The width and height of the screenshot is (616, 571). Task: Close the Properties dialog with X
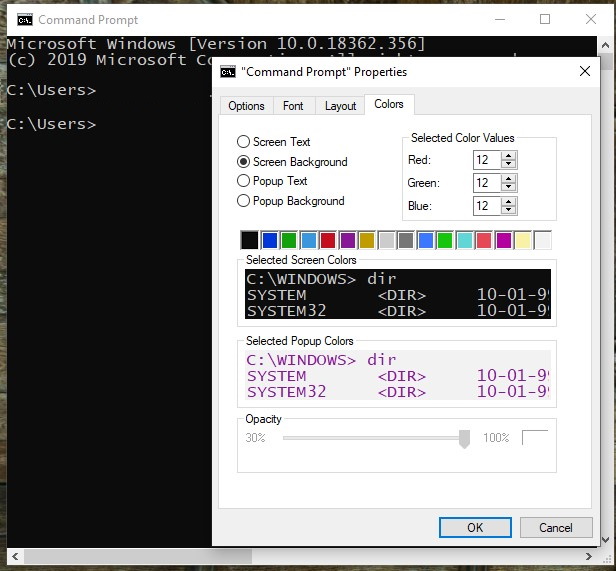[x=585, y=71]
